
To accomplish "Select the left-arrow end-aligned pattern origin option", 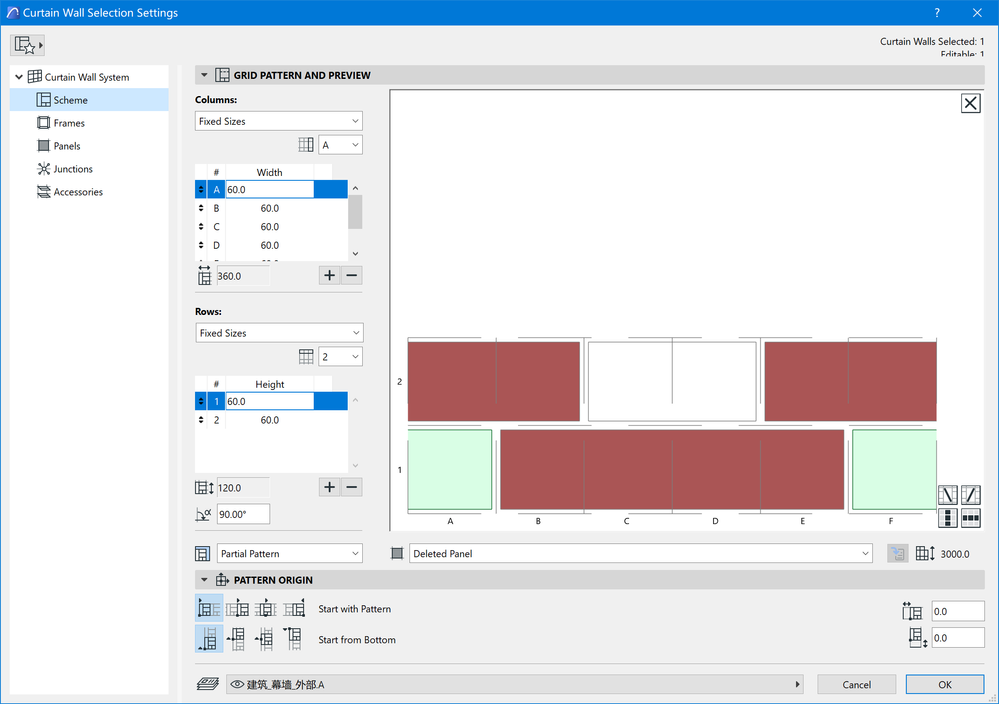I will click(294, 608).
